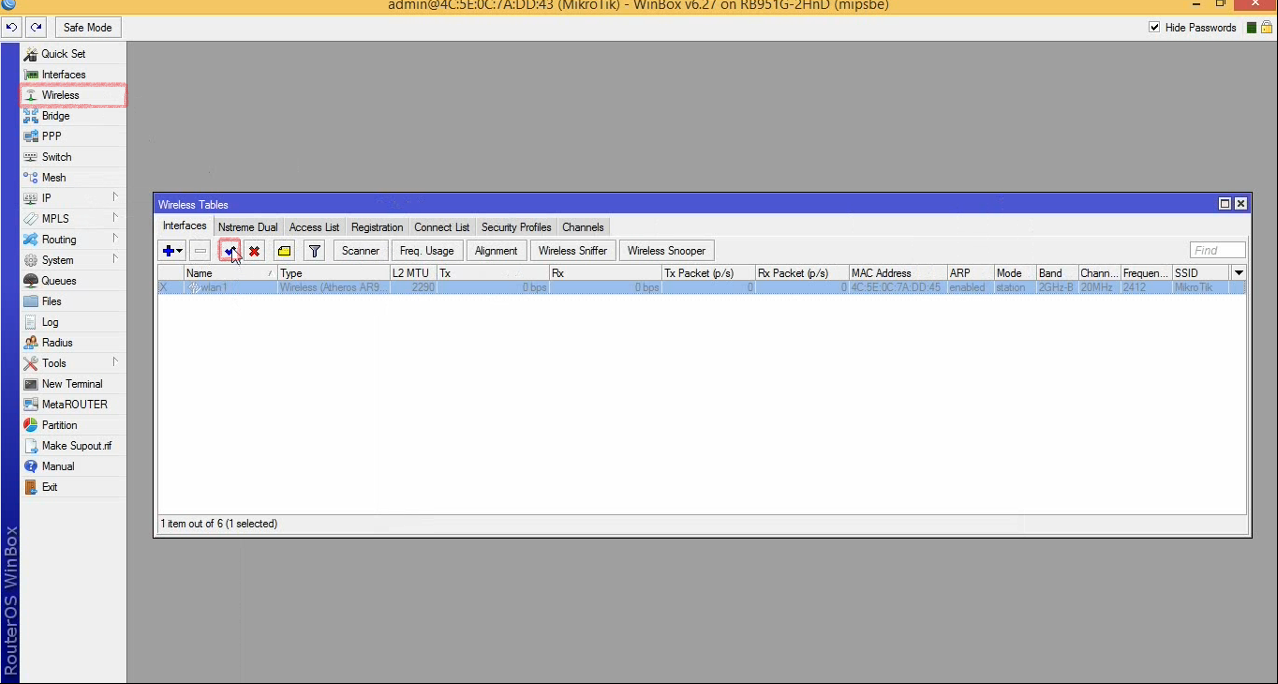
Task: Expand the System submenu
Action: click(72, 260)
